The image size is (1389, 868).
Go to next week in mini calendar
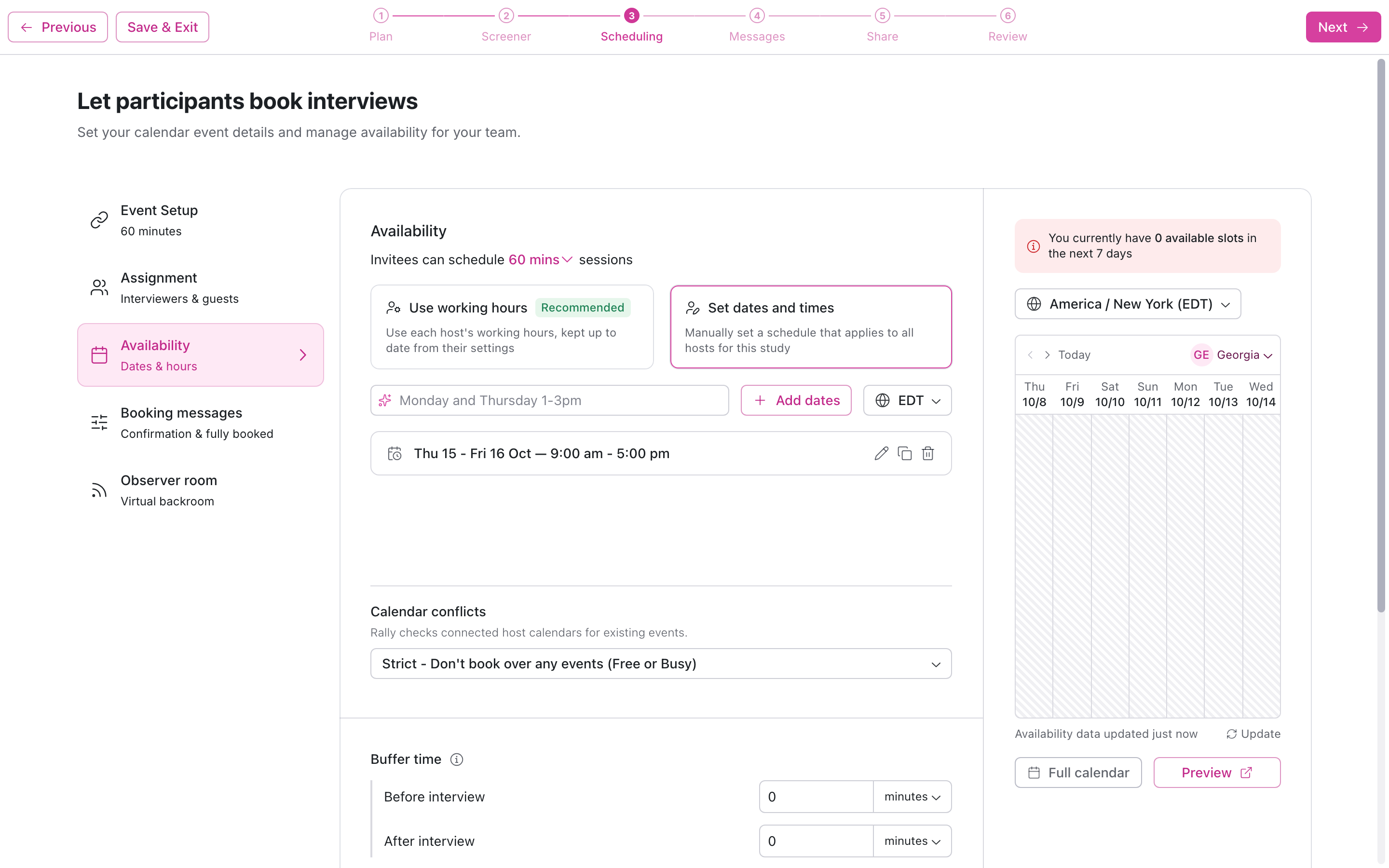coord(1047,355)
